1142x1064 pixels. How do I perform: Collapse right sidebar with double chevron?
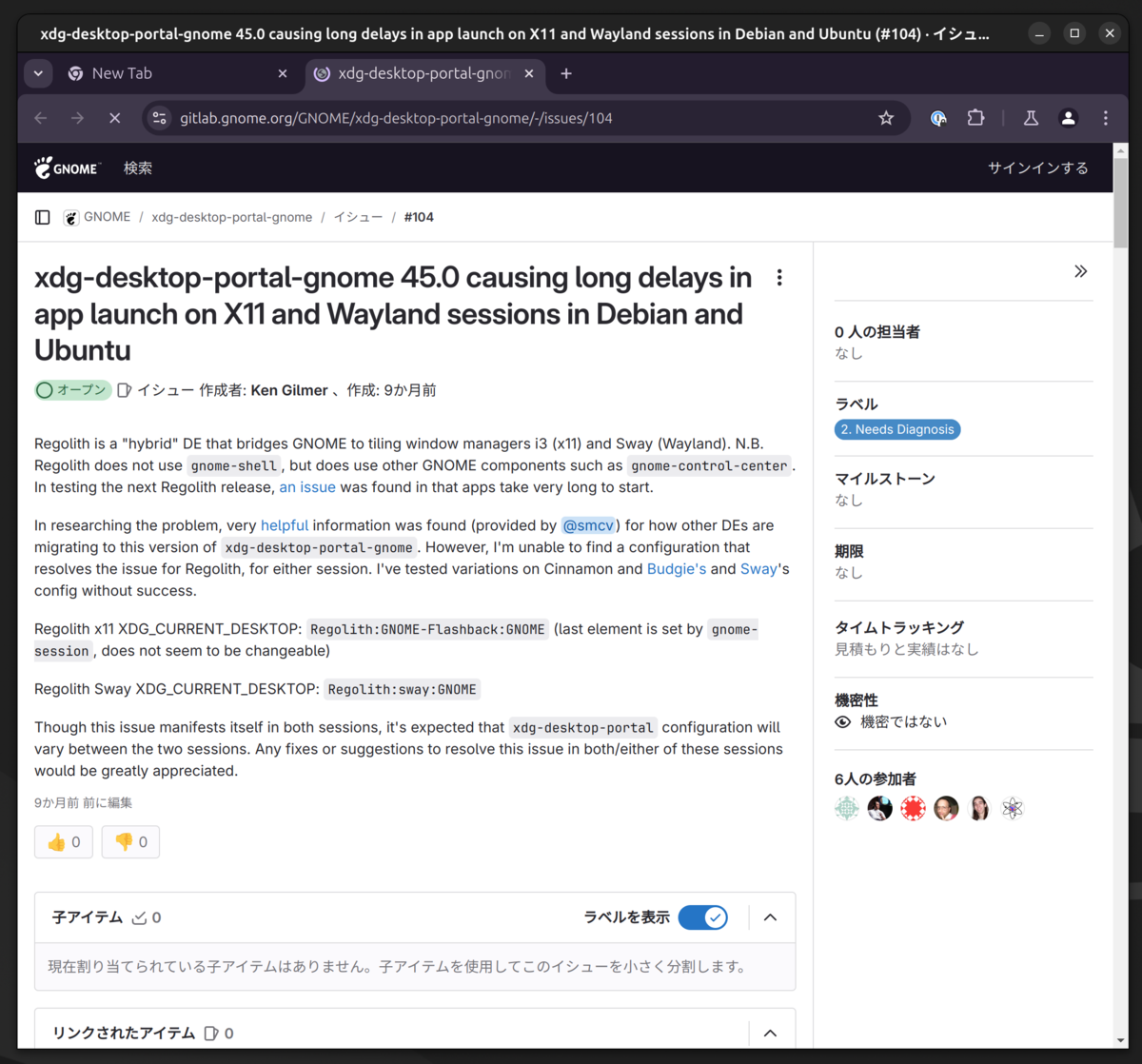tap(1081, 271)
